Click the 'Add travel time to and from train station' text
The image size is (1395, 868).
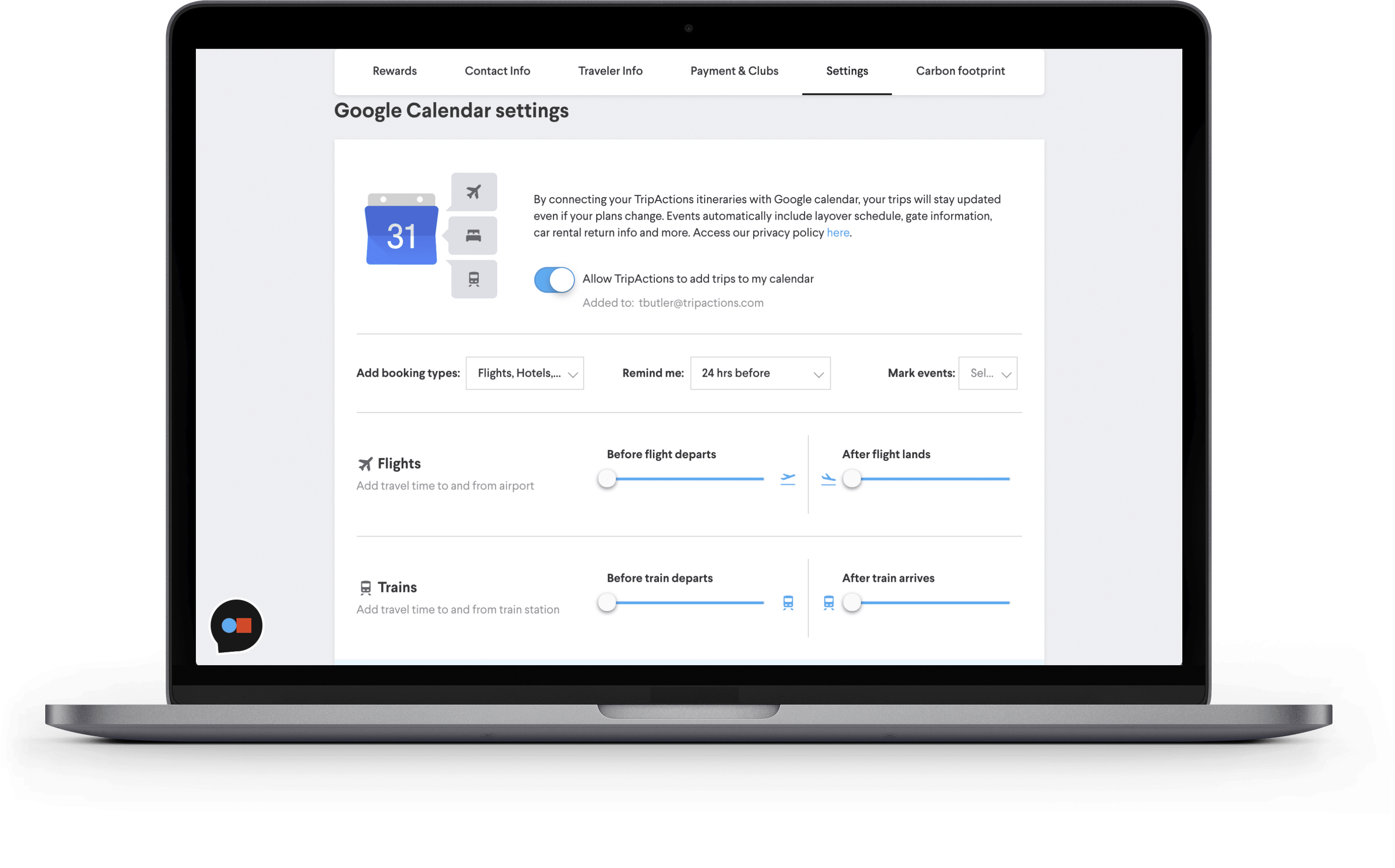[458, 610]
